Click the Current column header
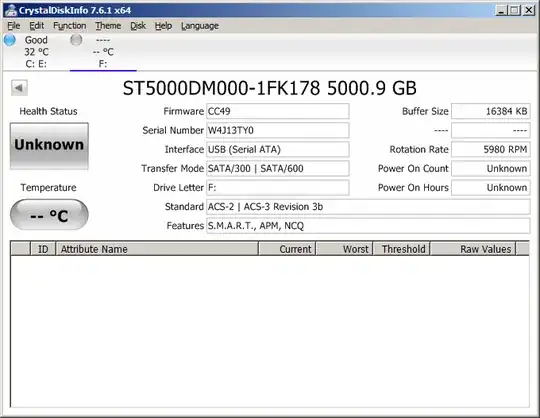This screenshot has height=418, width=540. pyautogui.click(x=287, y=249)
